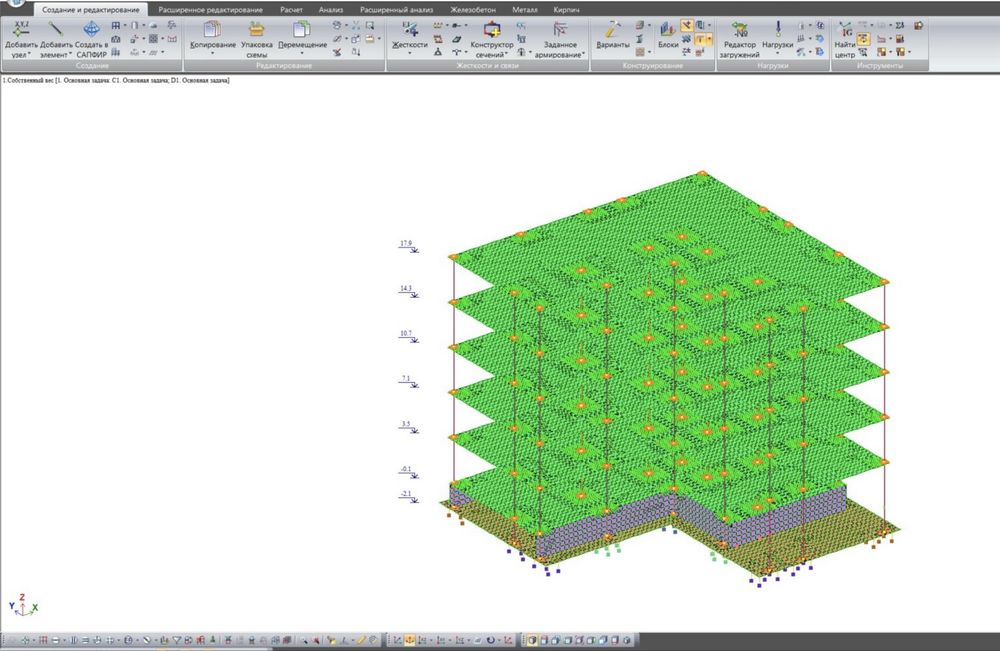Toggle the highlighted icon in Инструменты group
The image size is (1000, 651).
[x=865, y=39]
